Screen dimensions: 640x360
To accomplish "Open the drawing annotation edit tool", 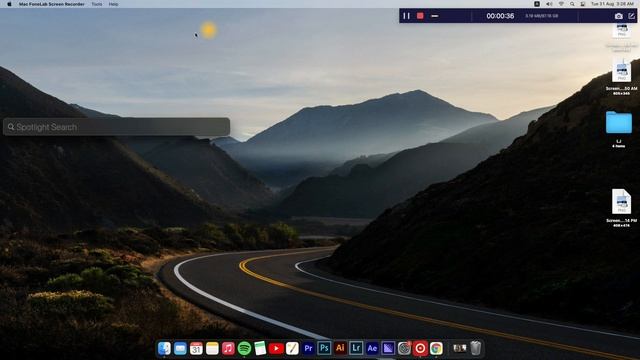I will 631,16.
